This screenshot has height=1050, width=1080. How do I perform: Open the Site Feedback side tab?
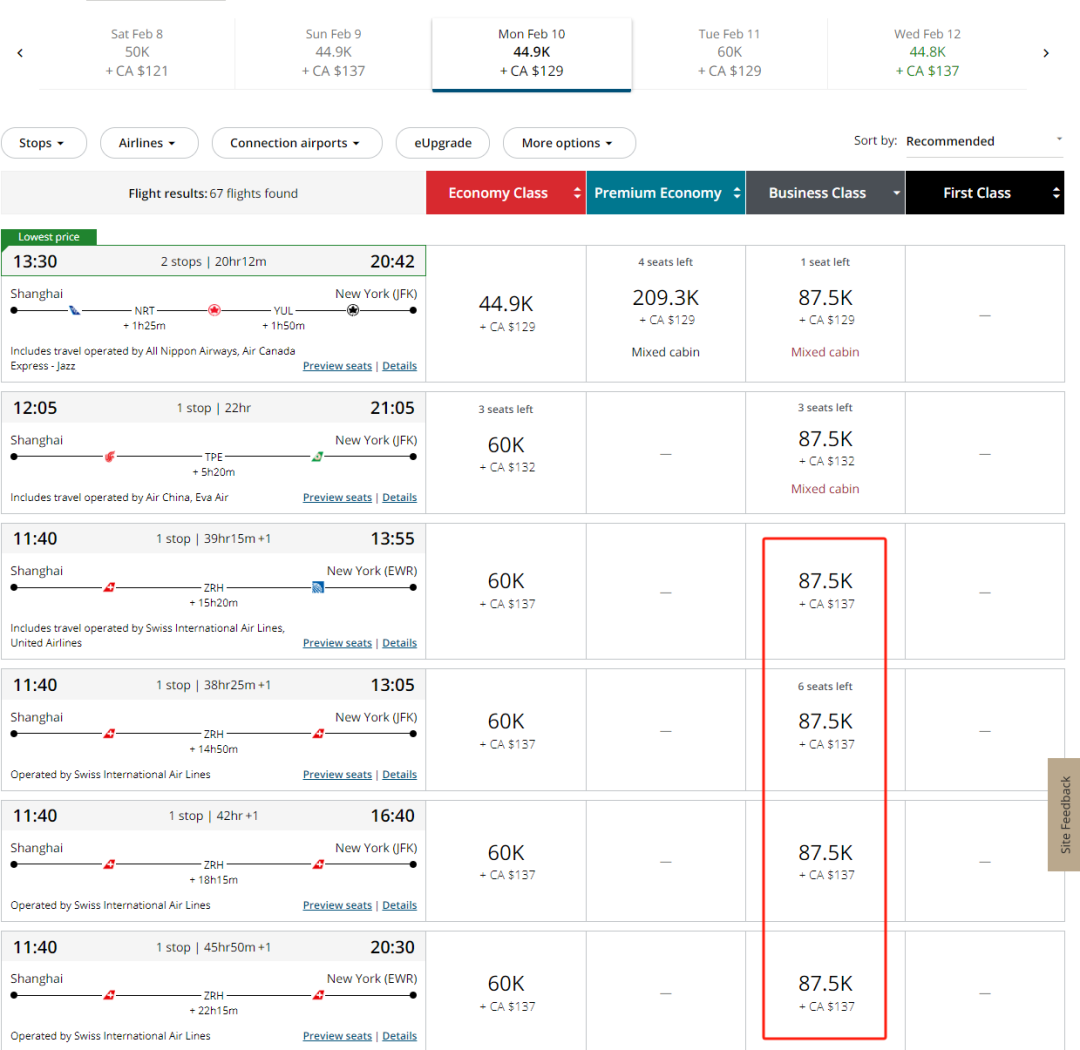[x=1064, y=814]
